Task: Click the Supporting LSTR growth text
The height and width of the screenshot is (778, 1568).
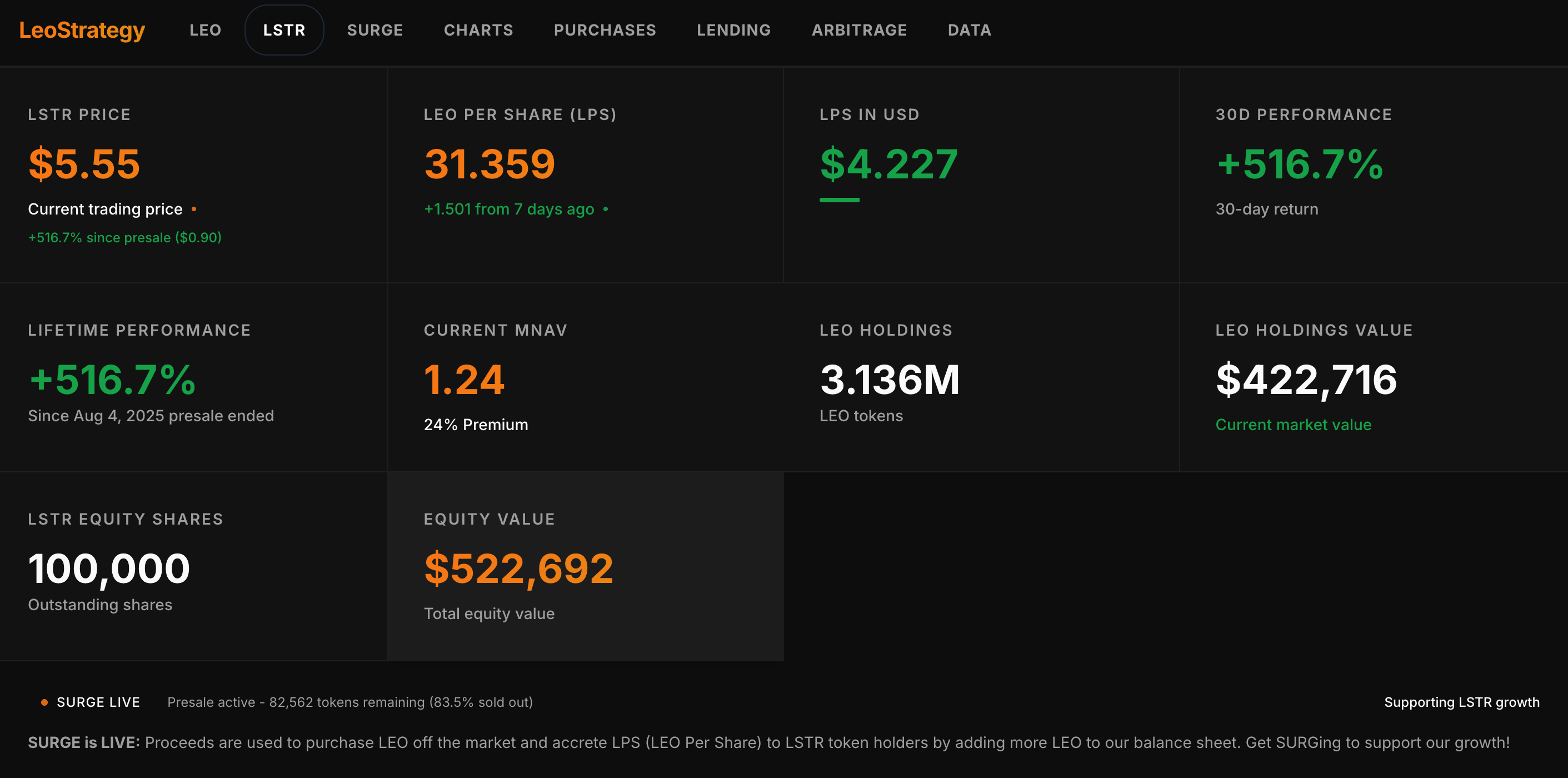Action: 1461,702
